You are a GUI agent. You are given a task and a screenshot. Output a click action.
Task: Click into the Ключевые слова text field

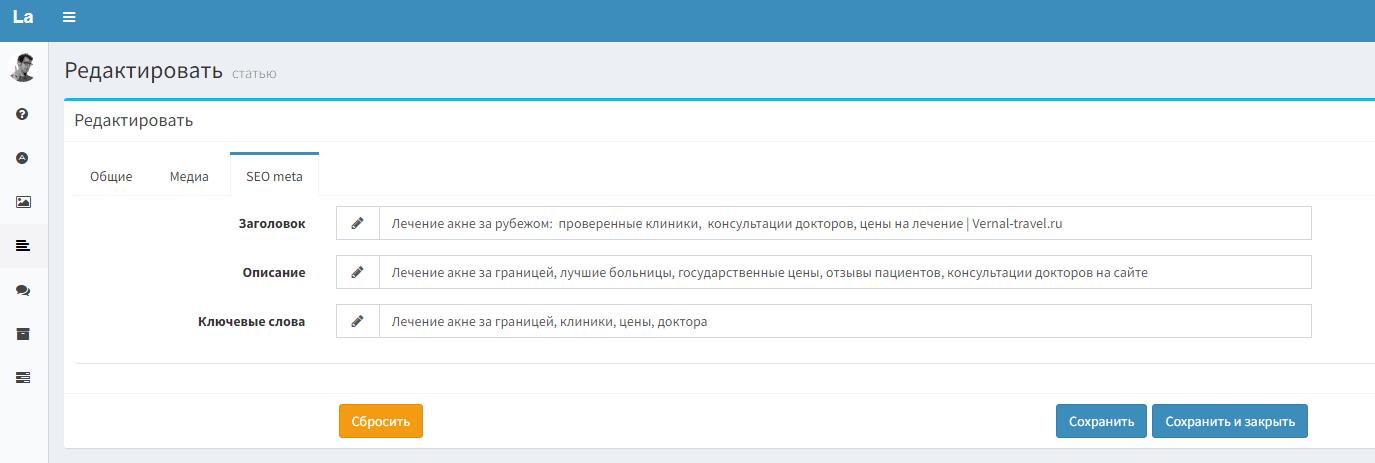click(845, 321)
